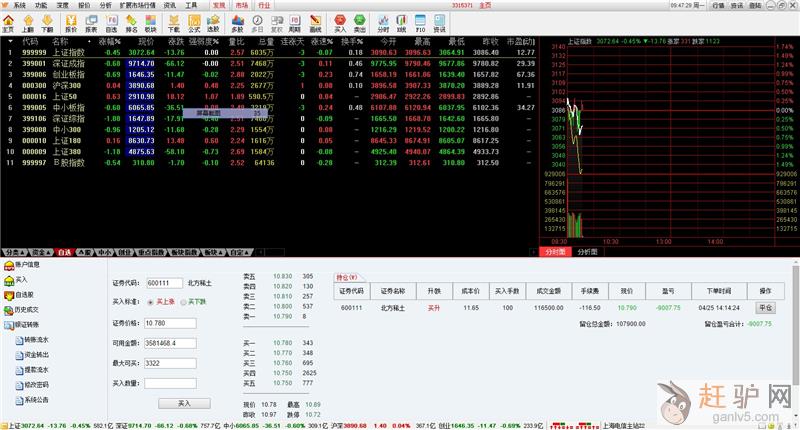800x430 pixels.
Task: Select 资金转出 under 银证转账
Action: 37,355
